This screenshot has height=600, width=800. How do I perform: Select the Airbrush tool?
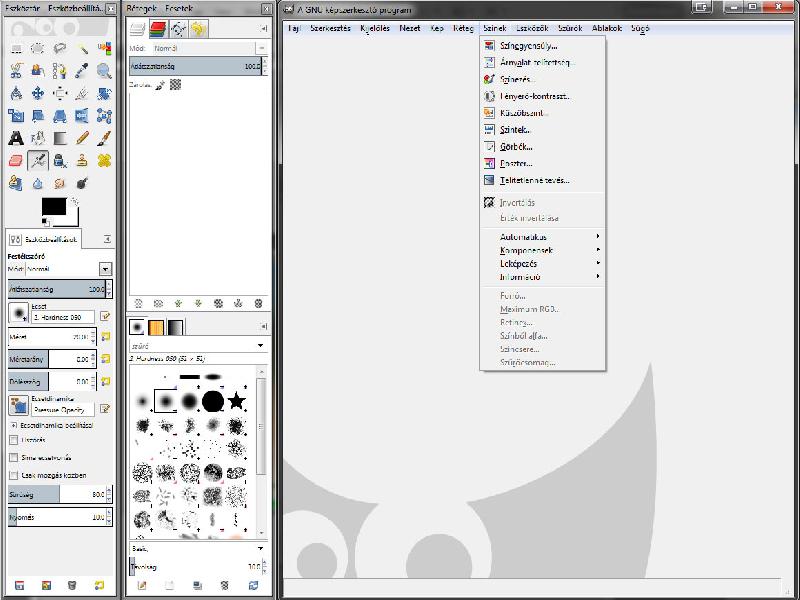tap(38, 161)
